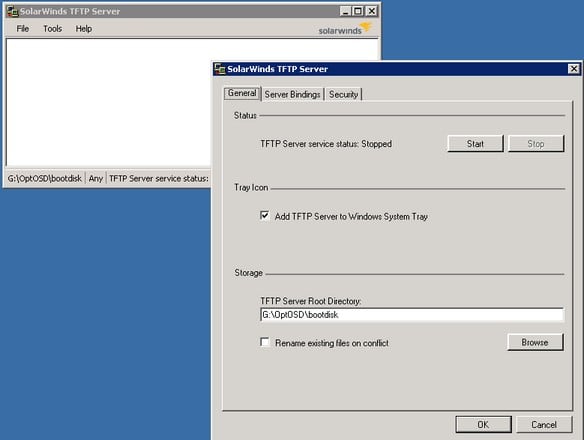Click the 'TFTP Server service status: Stopped' label
584x440 pixels.
tap(326, 144)
